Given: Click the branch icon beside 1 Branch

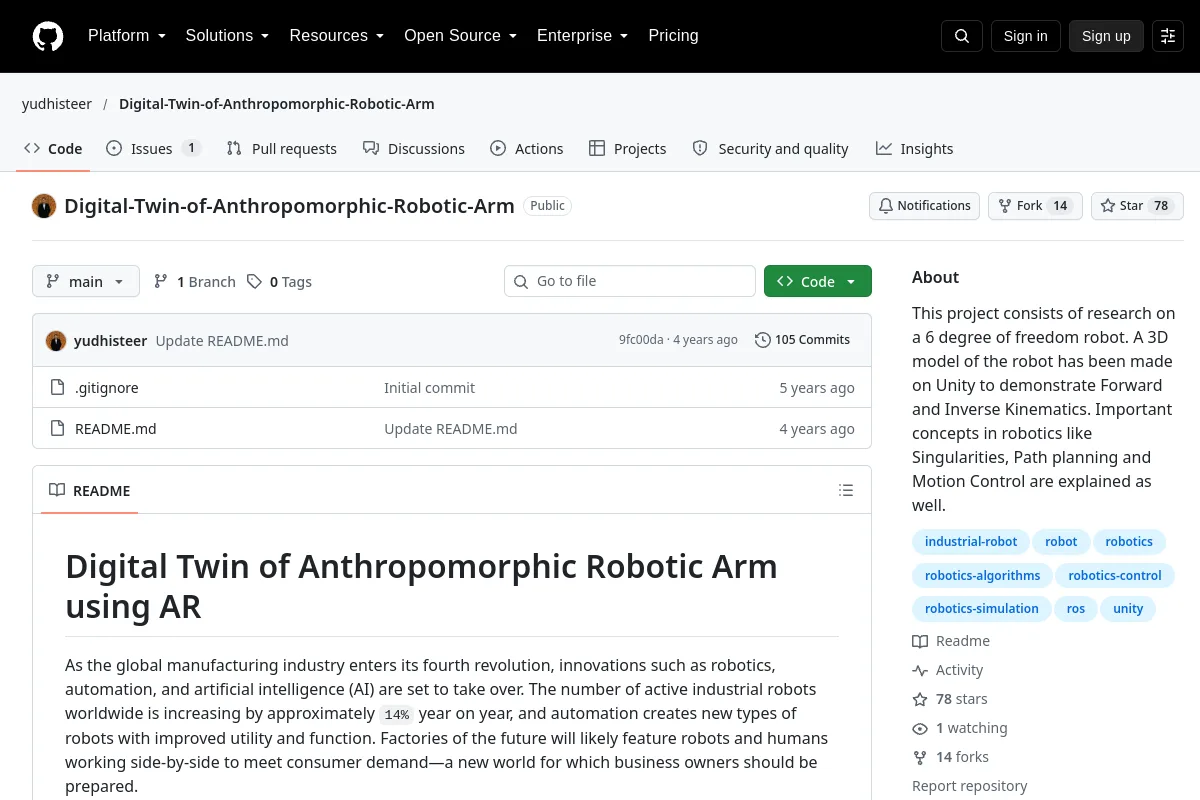Looking at the screenshot, I should point(160,282).
